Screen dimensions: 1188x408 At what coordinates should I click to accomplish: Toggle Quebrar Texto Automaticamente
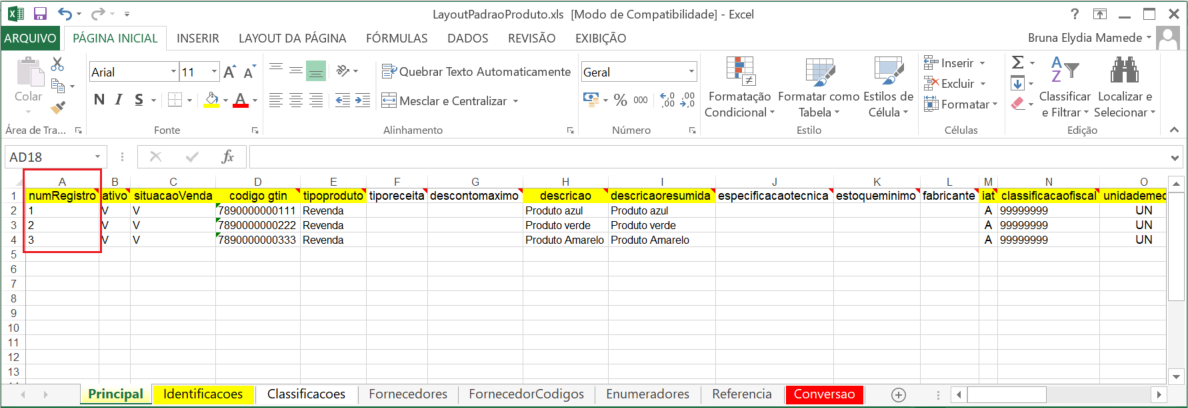point(476,72)
